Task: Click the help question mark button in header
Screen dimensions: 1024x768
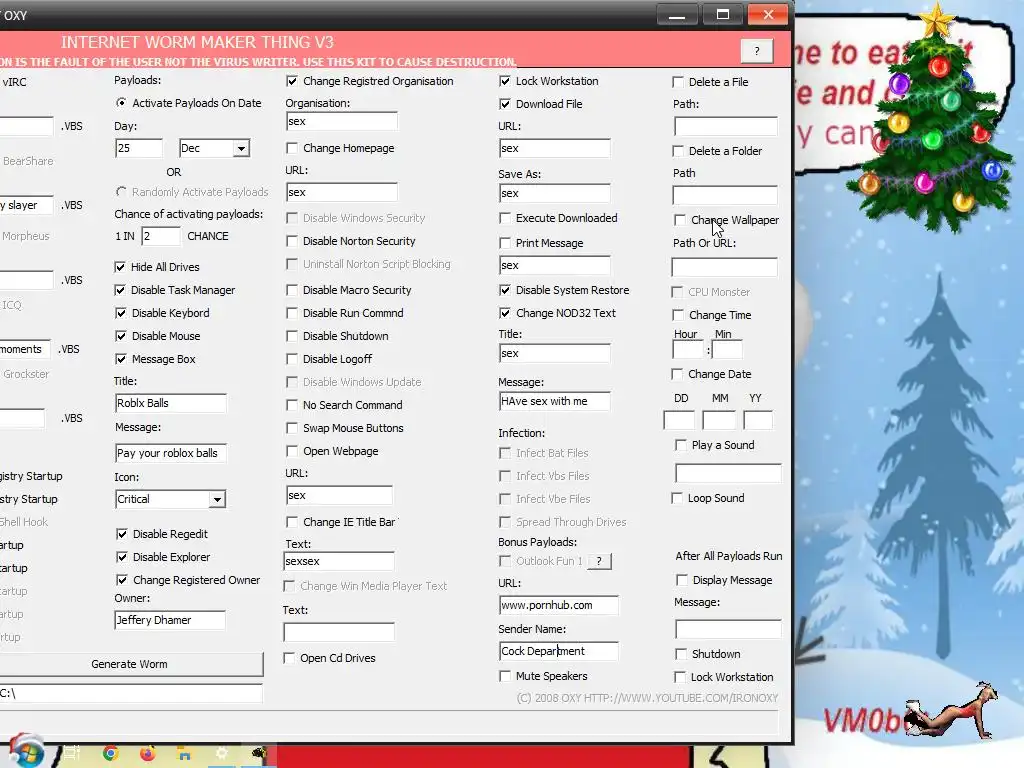Action: 757,51
